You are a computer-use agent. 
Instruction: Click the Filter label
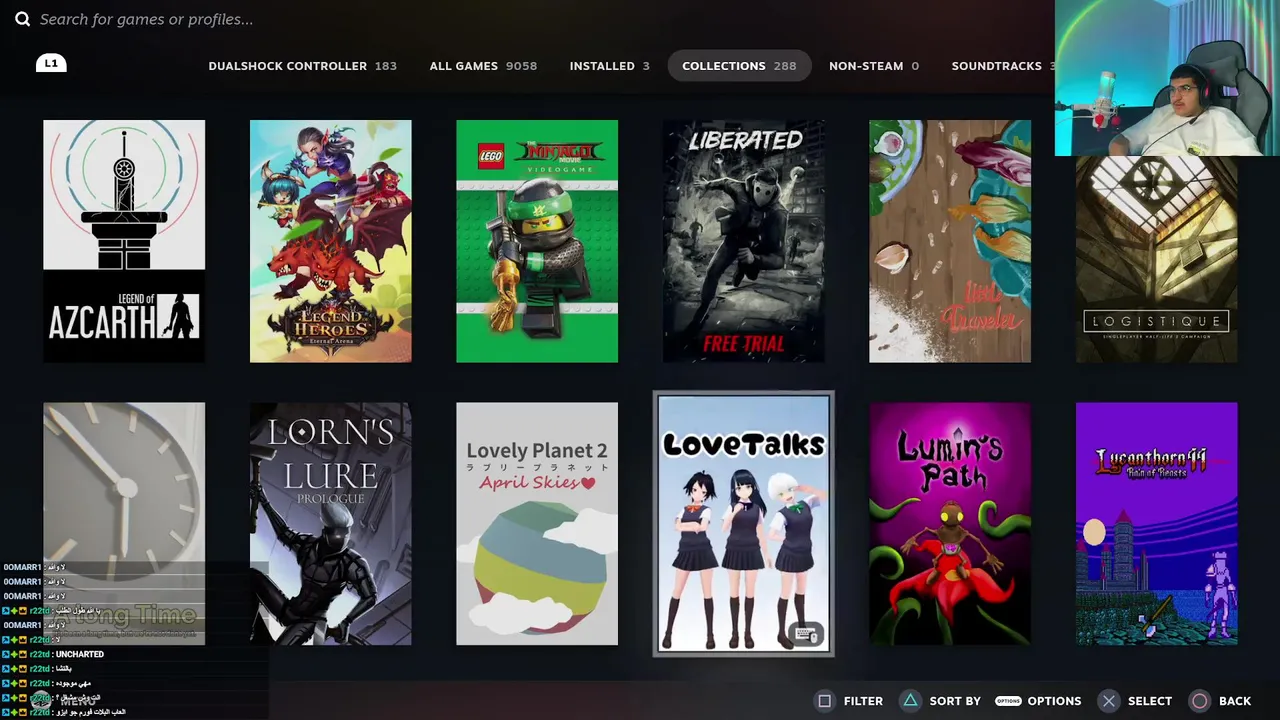coord(863,701)
